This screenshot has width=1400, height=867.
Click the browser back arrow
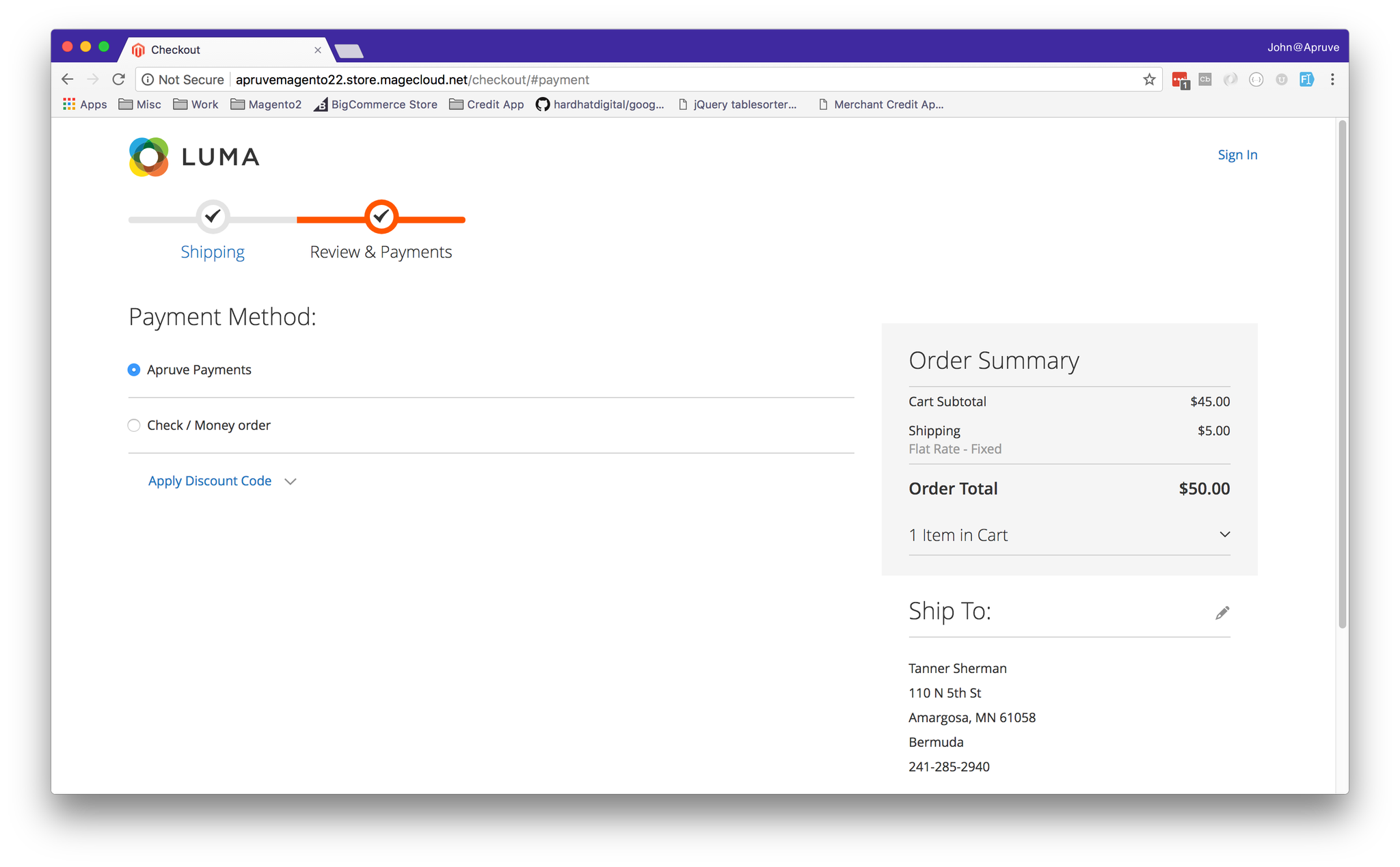(68, 80)
